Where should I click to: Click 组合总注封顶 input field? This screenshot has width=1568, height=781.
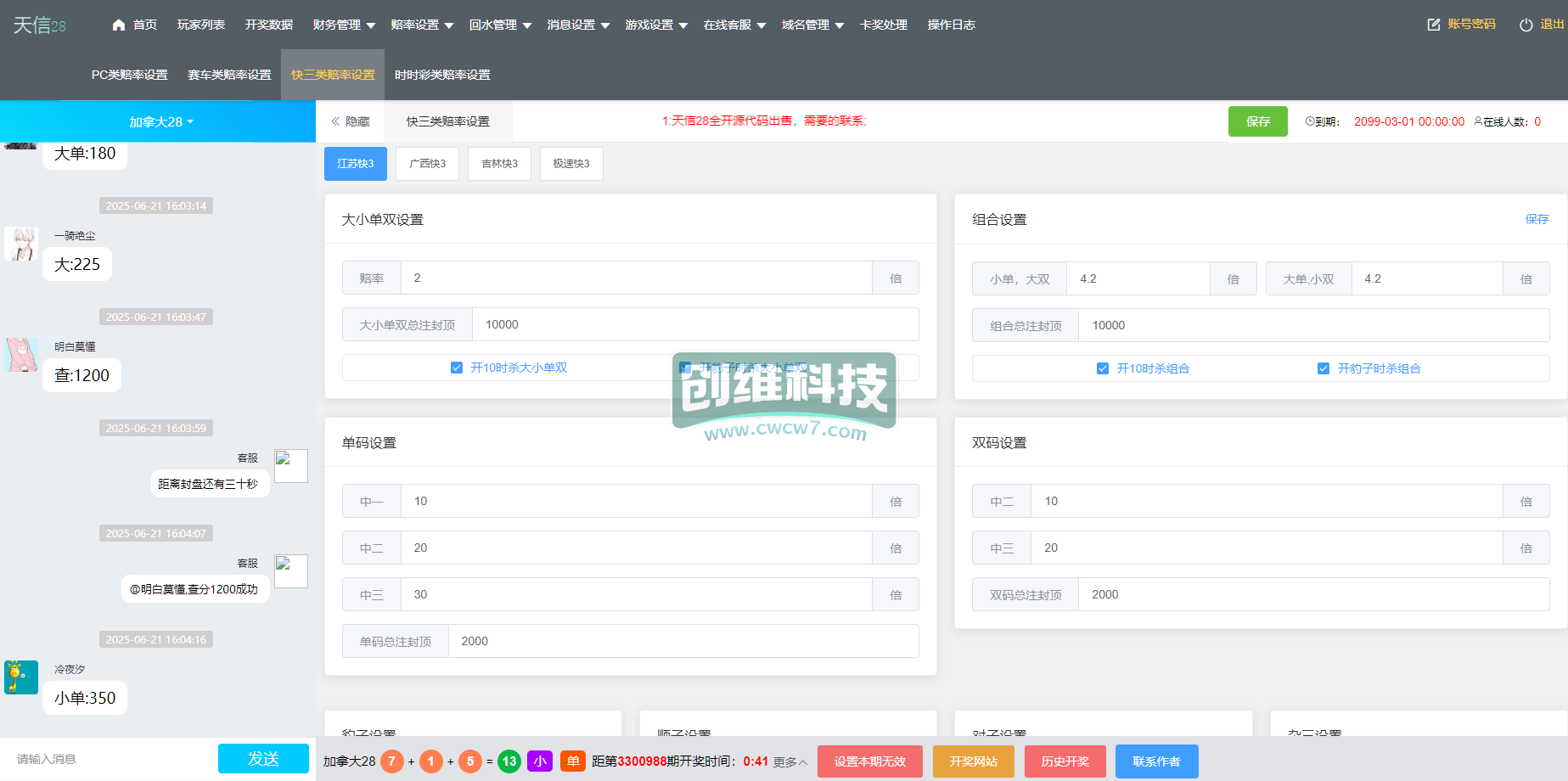(x=1314, y=325)
